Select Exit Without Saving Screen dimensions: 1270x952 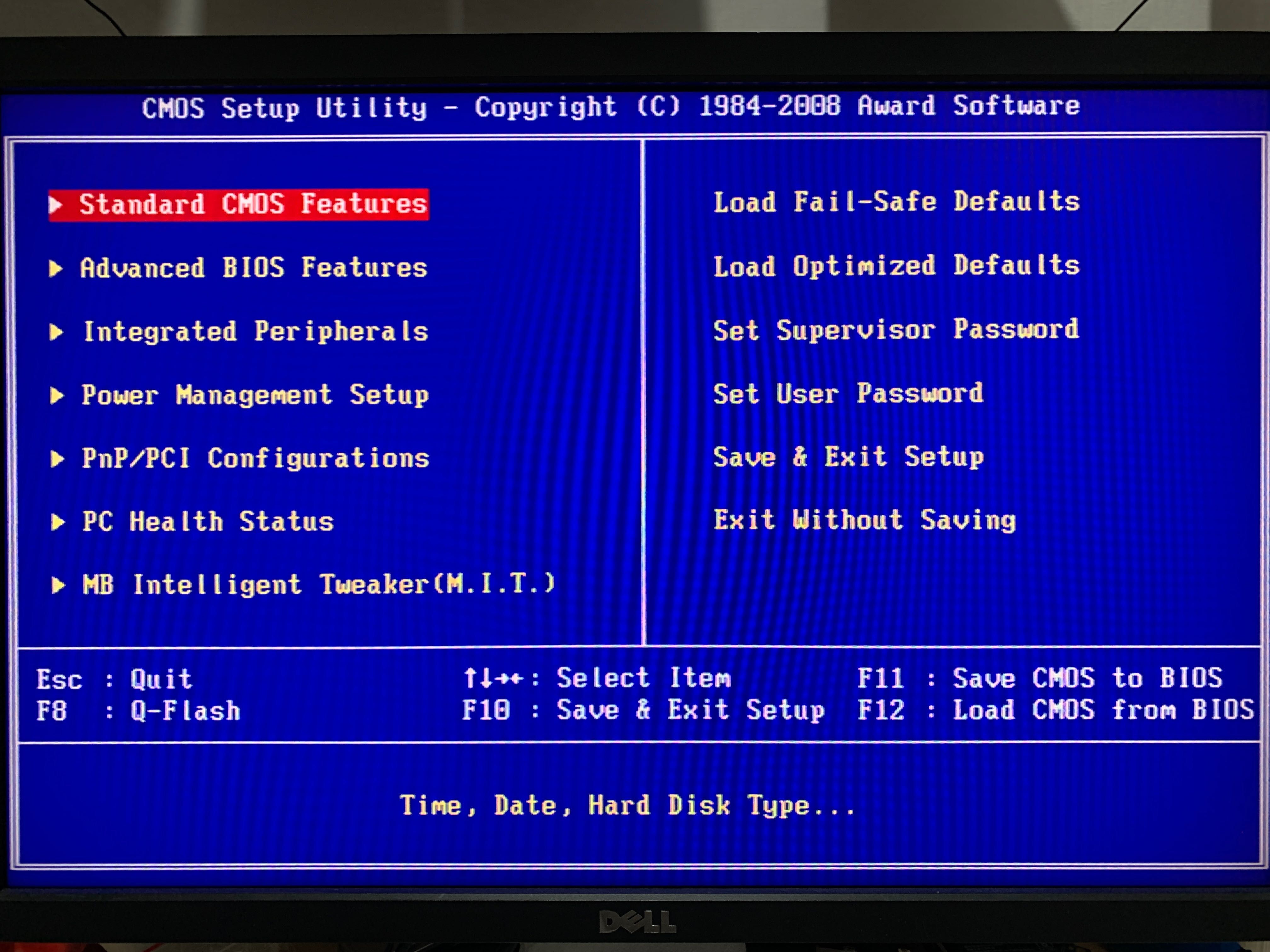point(865,520)
